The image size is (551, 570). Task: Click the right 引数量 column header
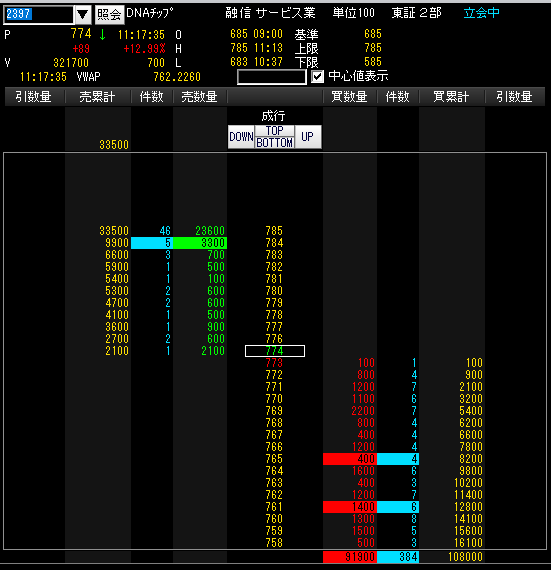(x=514, y=97)
